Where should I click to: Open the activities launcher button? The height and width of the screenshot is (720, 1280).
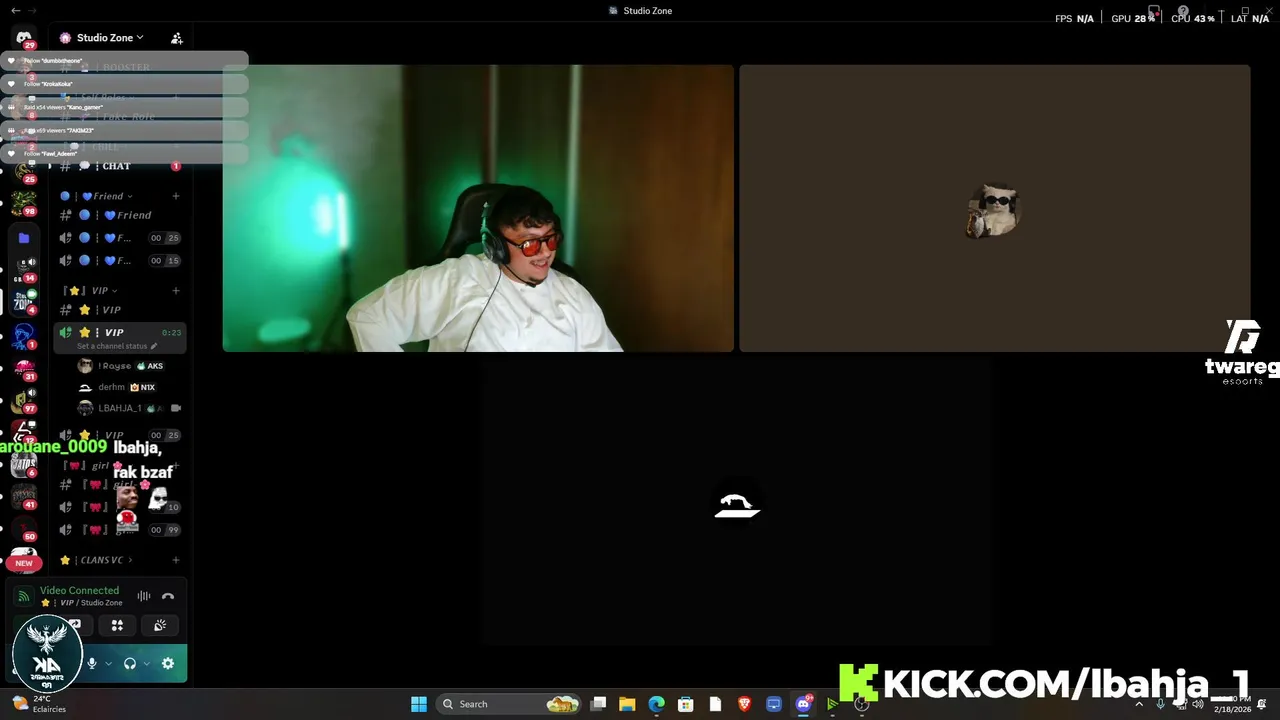117,625
